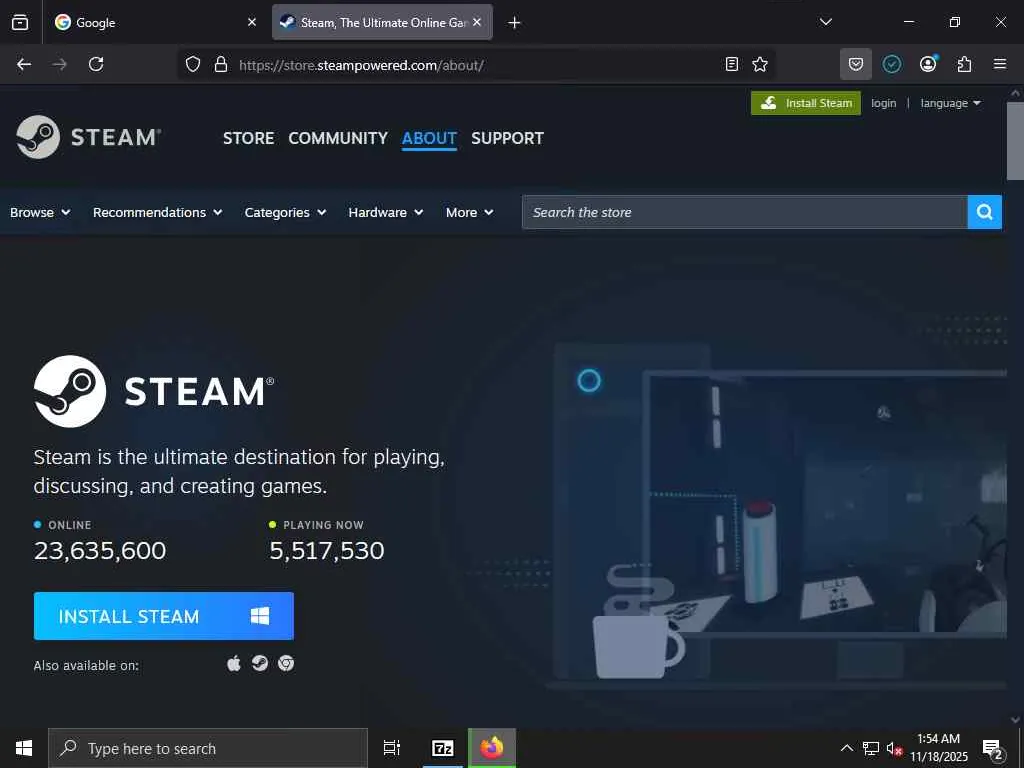Click the login link
This screenshot has width=1024, height=768.
pyautogui.click(x=884, y=103)
